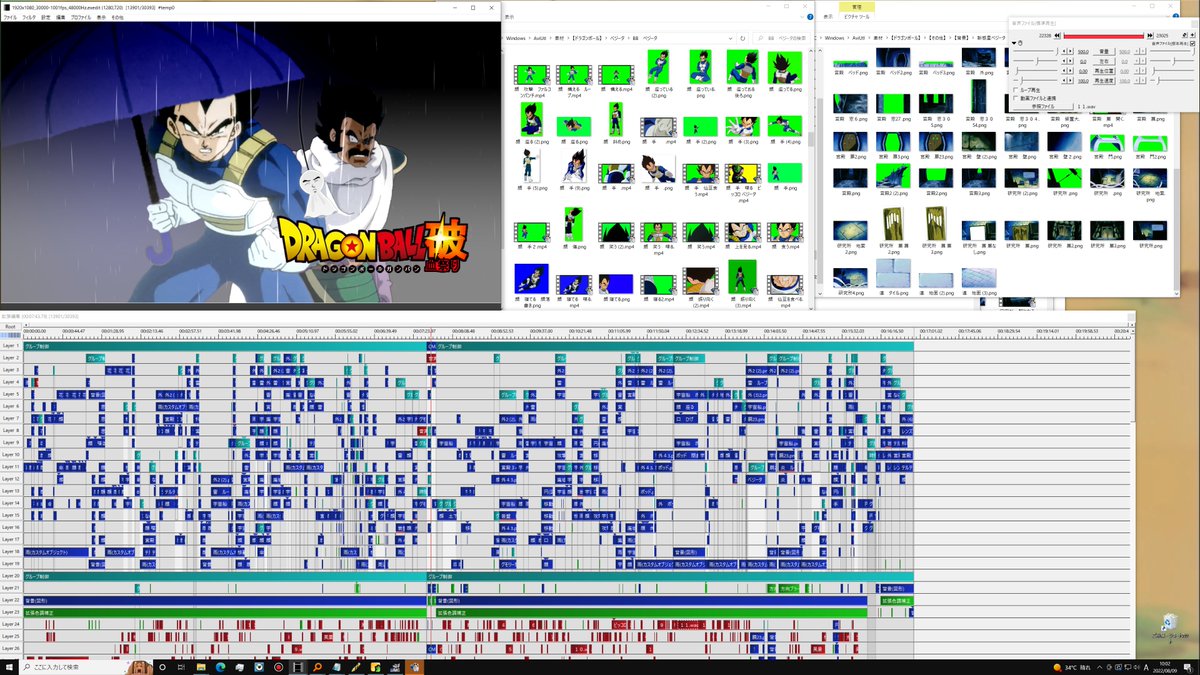The width and height of the screenshot is (1200, 675).
Task: Open the red record app on taskbar
Action: coord(278,666)
